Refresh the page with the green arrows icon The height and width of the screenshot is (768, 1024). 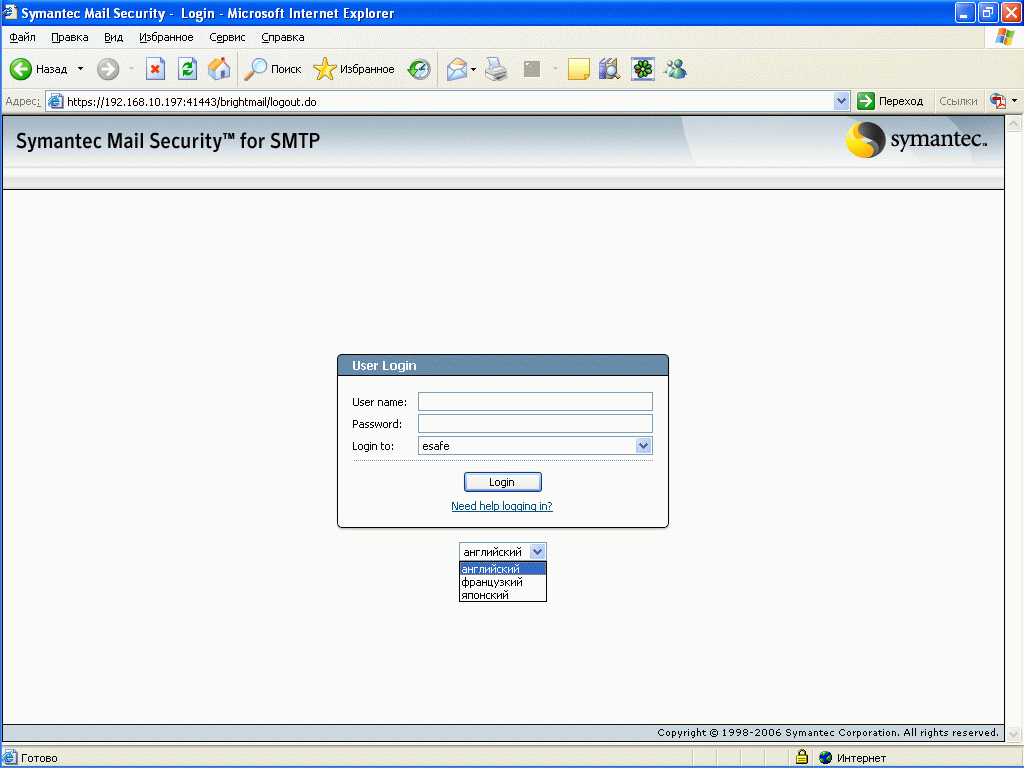pos(187,69)
